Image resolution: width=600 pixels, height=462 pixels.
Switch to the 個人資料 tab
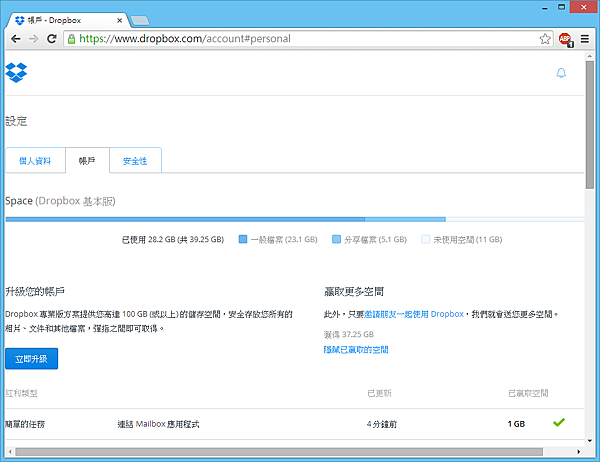click(35, 161)
